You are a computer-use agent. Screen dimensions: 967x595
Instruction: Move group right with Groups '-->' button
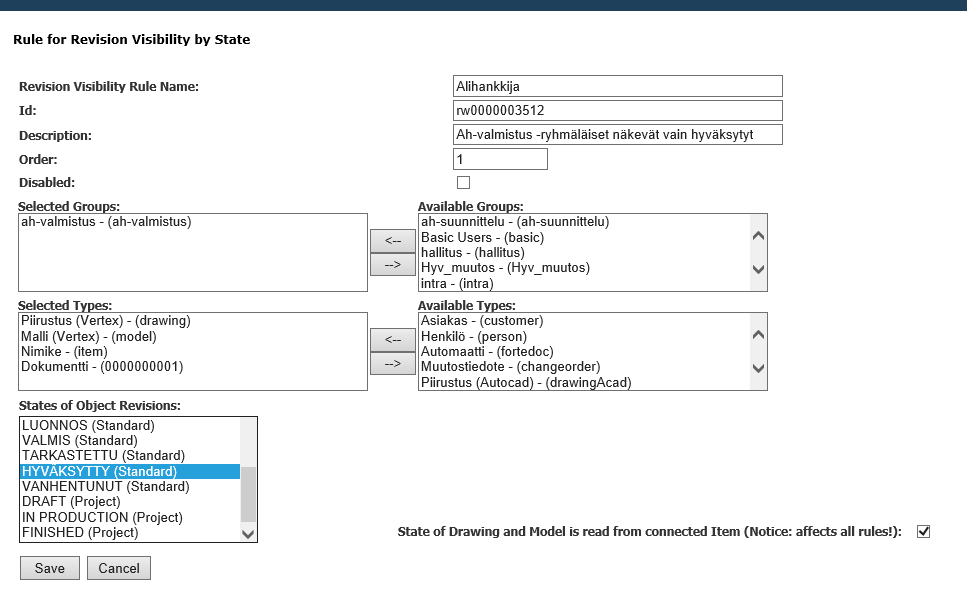[392, 265]
